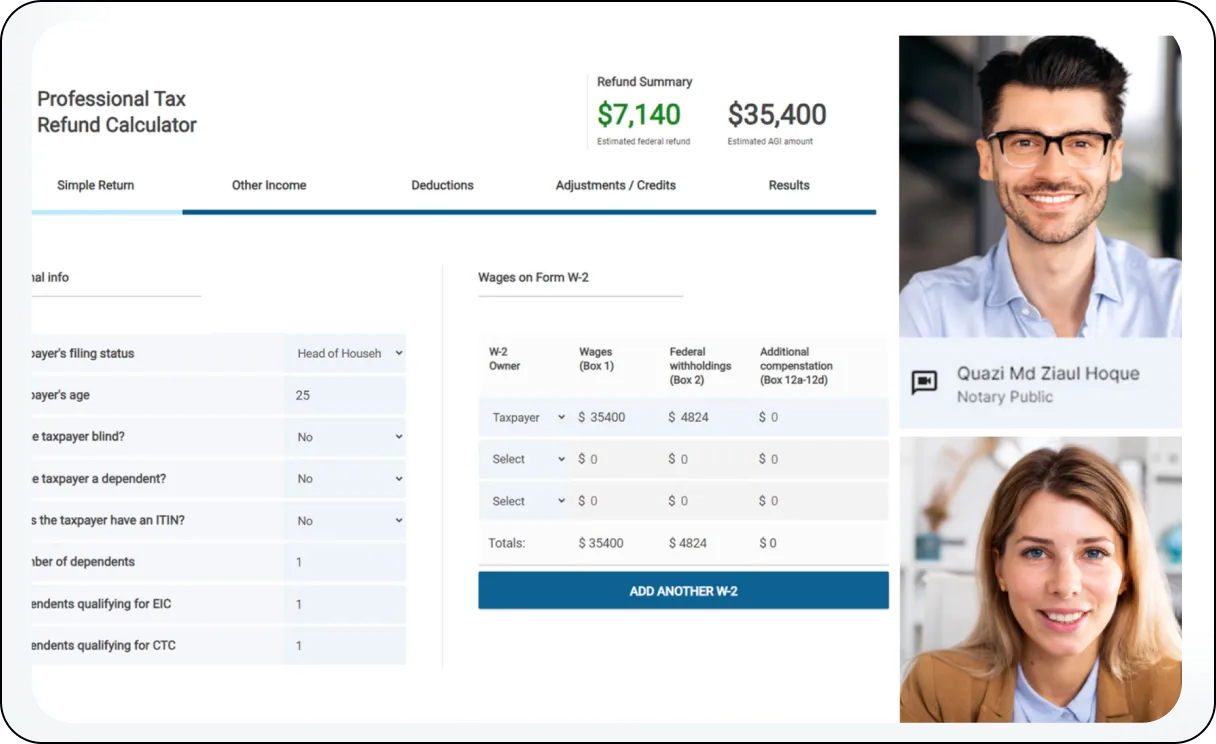Screen dimensions: 1216x744
Task: Open the ITIN dropdown
Action: 348,521
